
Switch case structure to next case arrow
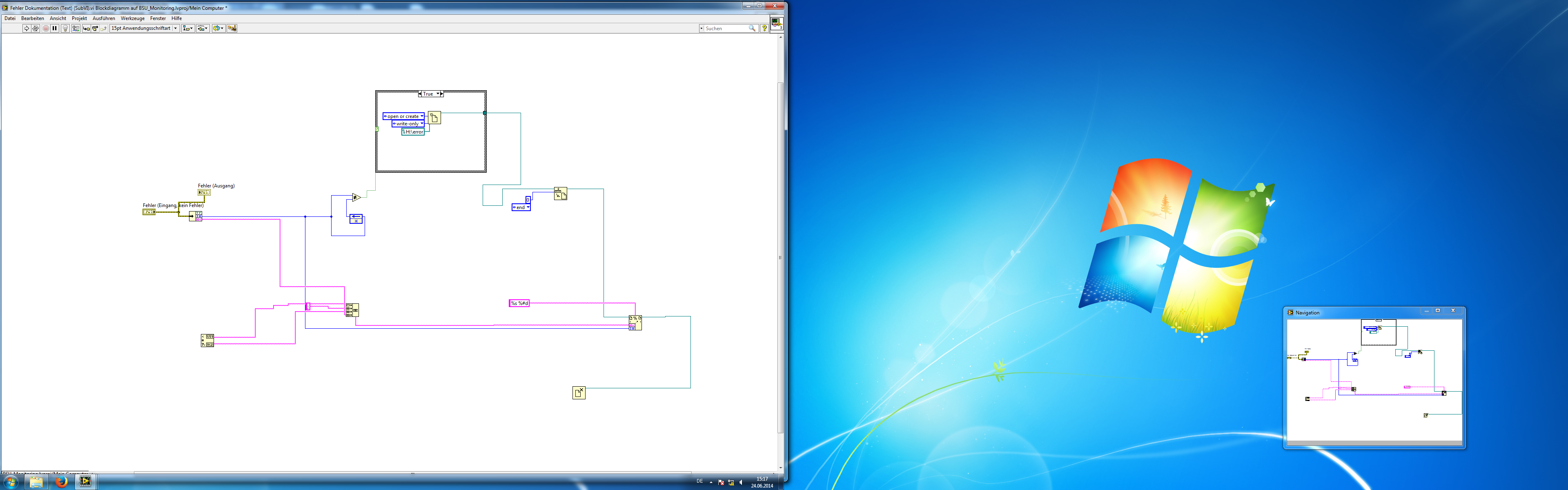coord(441,94)
